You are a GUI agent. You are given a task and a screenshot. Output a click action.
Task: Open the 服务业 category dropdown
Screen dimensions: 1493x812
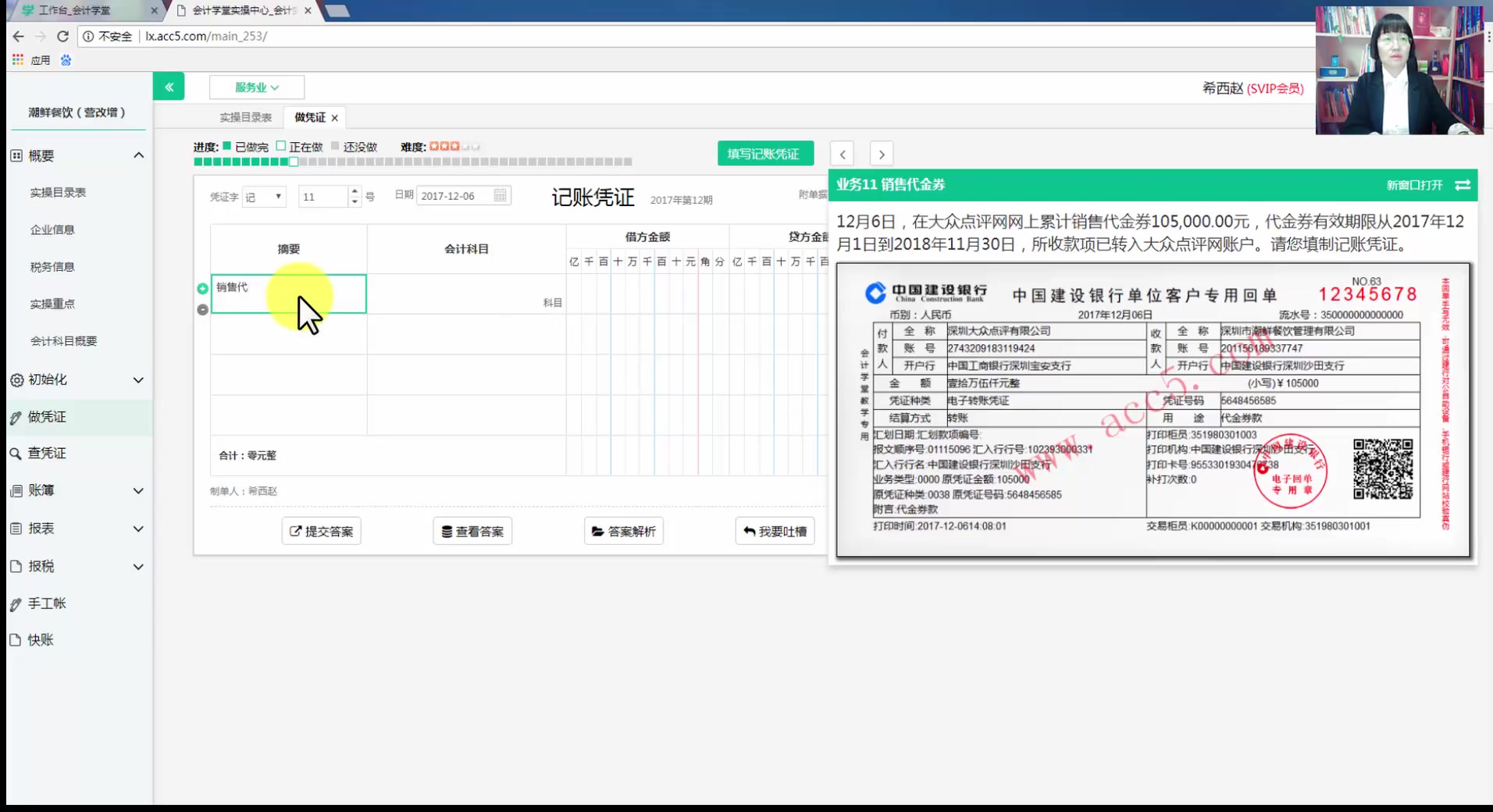255,87
